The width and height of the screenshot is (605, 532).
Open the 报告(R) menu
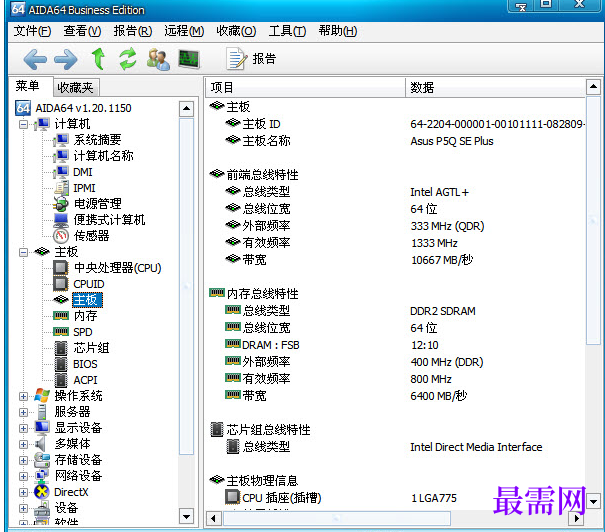coord(133,31)
